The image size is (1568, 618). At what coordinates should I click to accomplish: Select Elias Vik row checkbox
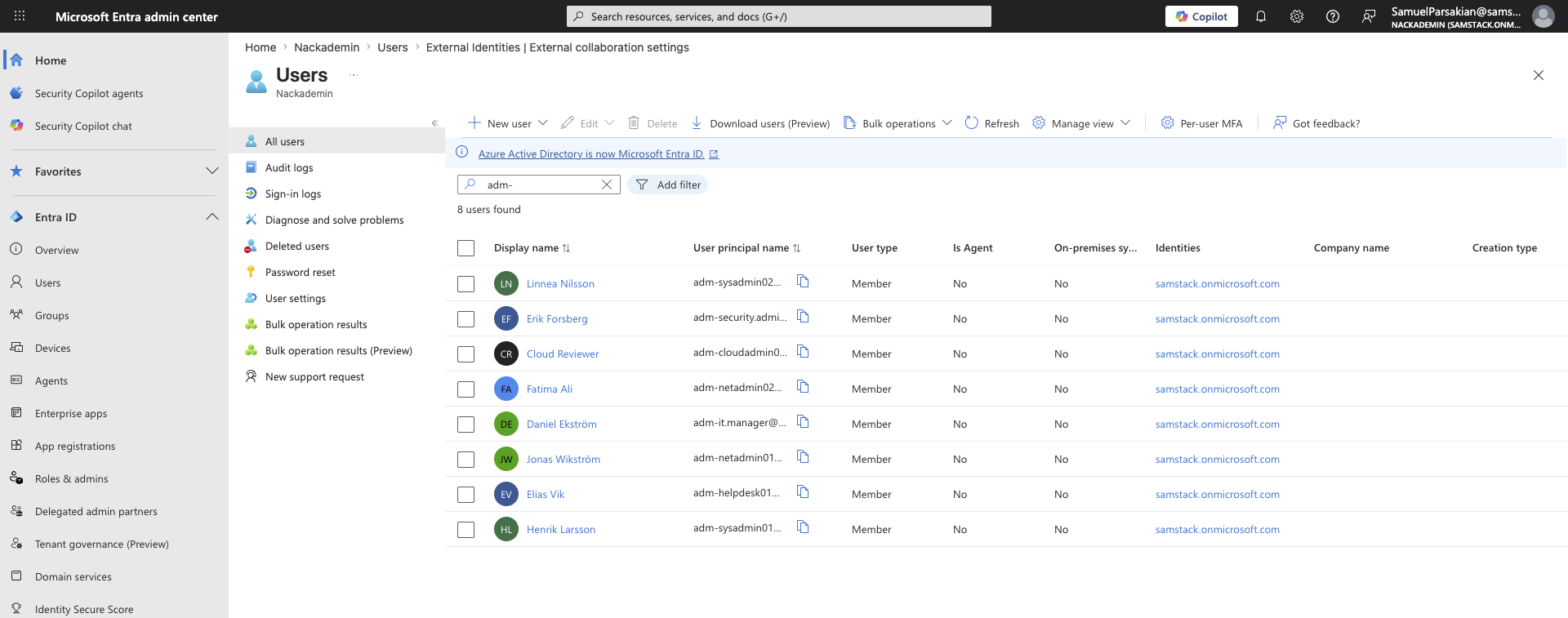point(466,495)
